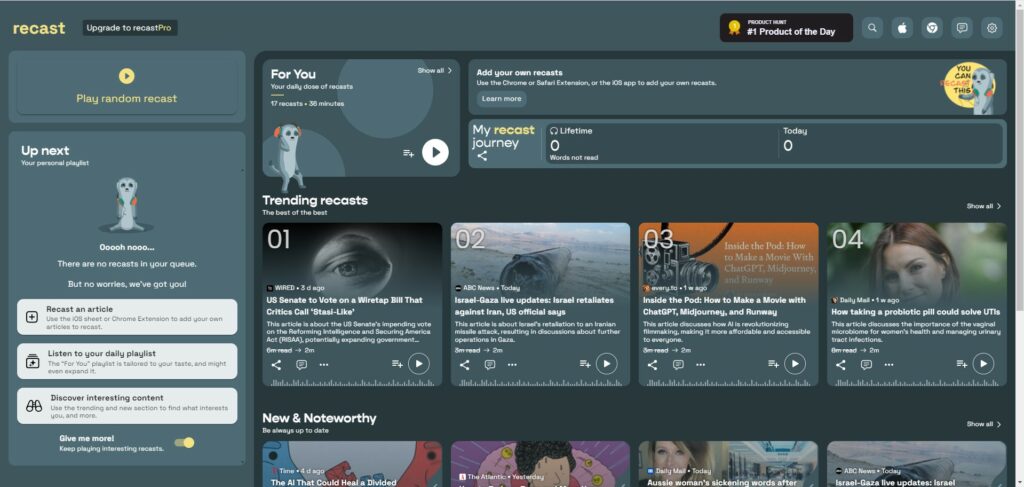This screenshot has height=487, width=1024.
Task: Seek in the probiotic pill recast waveform
Action: click(x=916, y=383)
